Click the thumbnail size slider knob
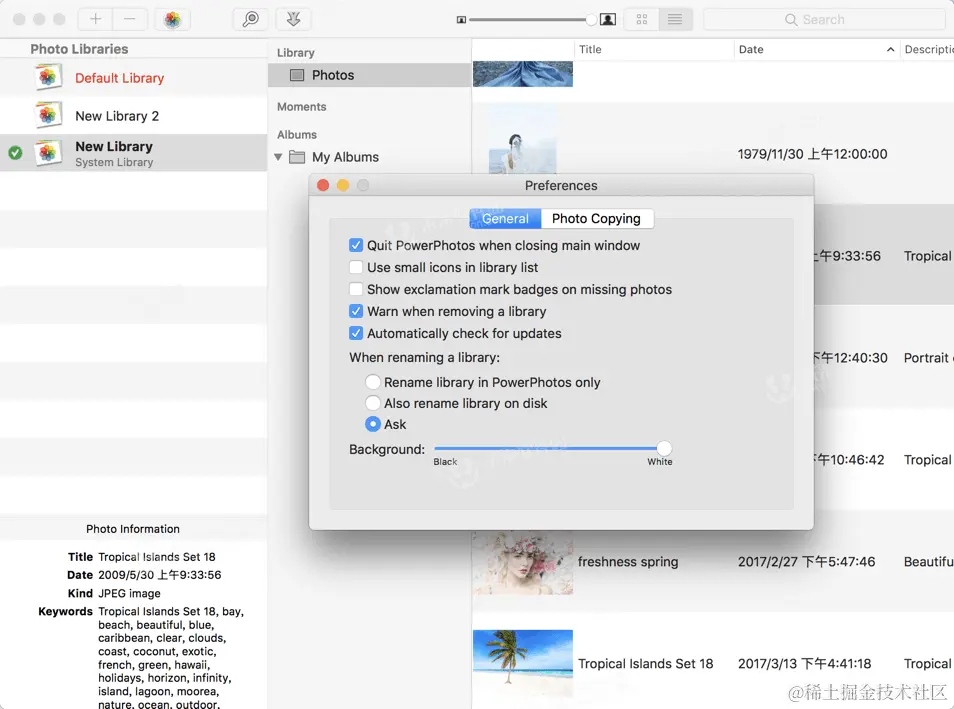This screenshot has height=709, width=954. (591, 20)
